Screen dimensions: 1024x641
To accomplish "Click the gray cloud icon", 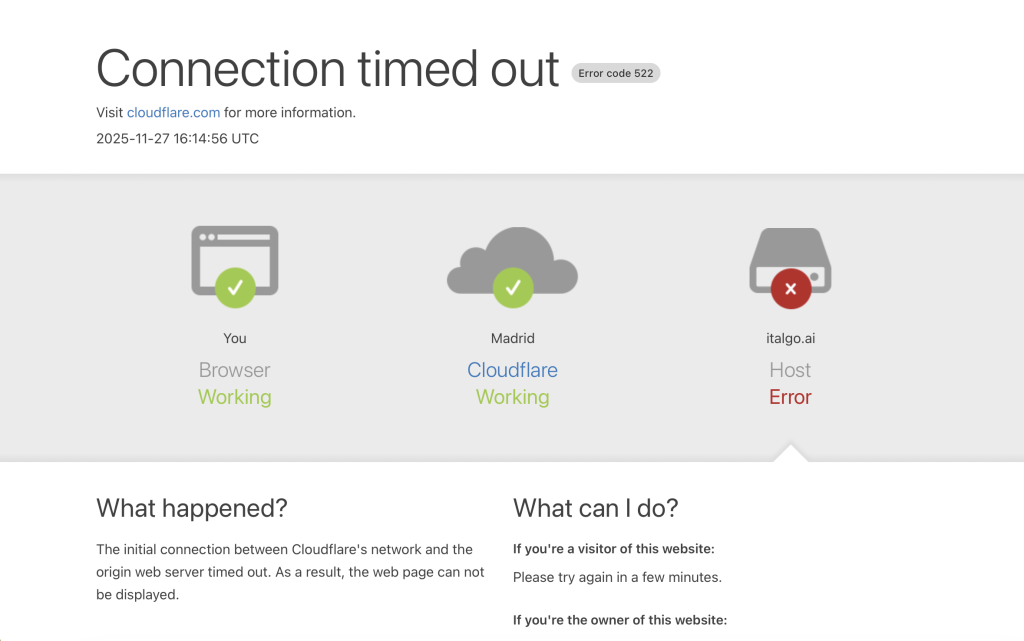I will coord(512,256).
